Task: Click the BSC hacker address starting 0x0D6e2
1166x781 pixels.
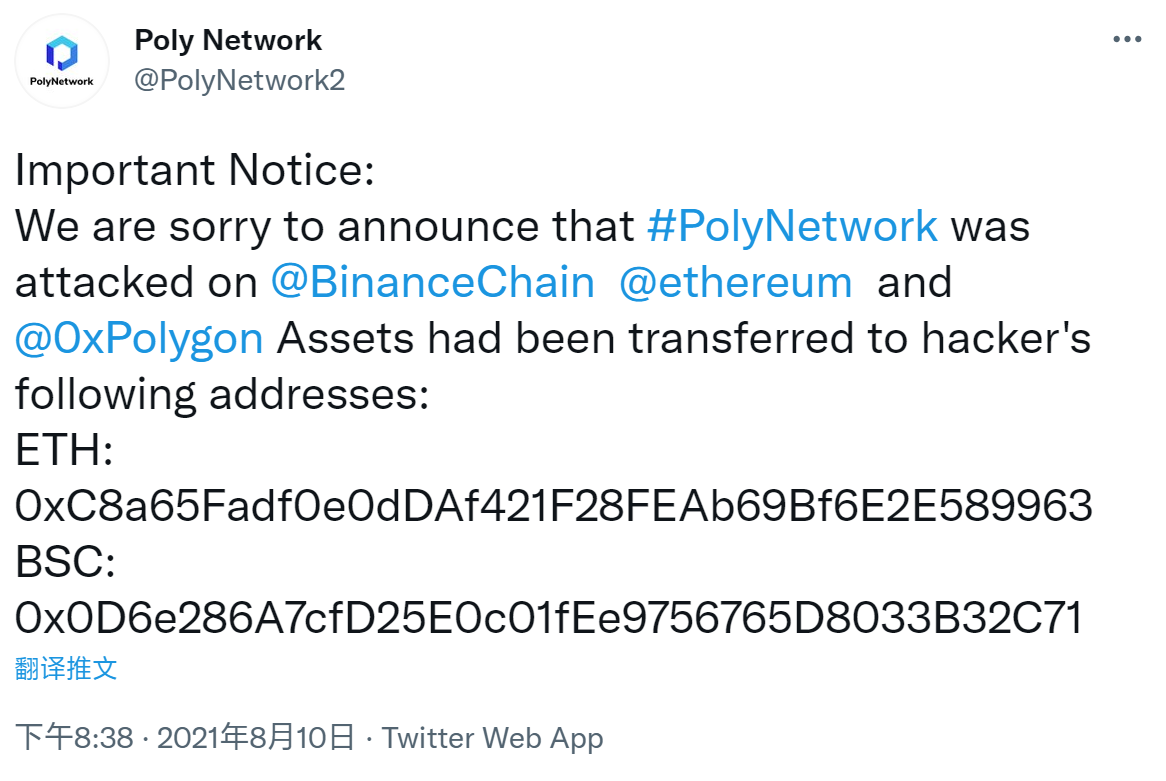Action: pos(549,618)
